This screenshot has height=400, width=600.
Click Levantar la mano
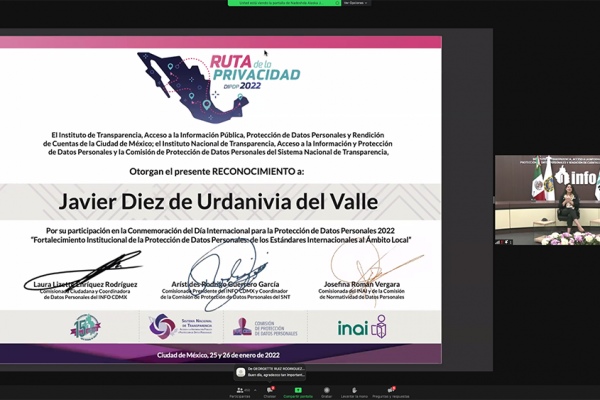[354, 392]
